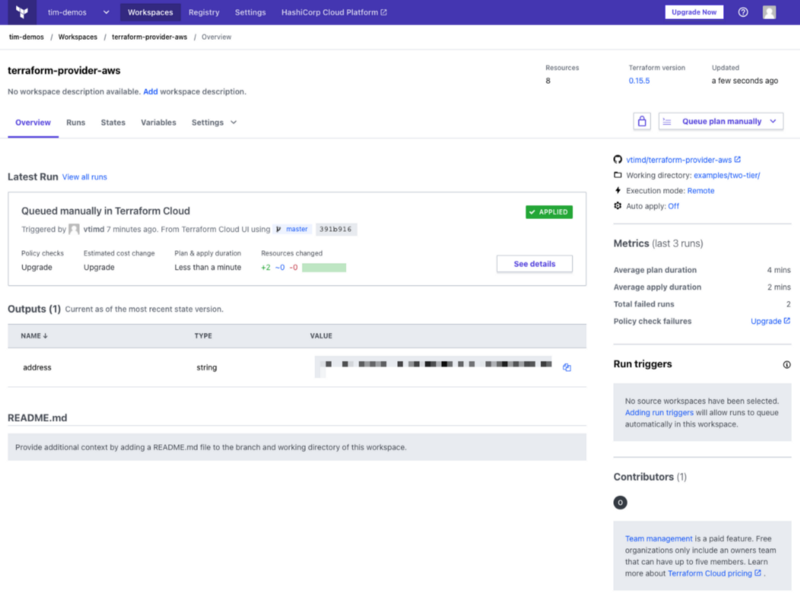
Task: Open Workspaces in top navigation
Action: coord(150,12)
